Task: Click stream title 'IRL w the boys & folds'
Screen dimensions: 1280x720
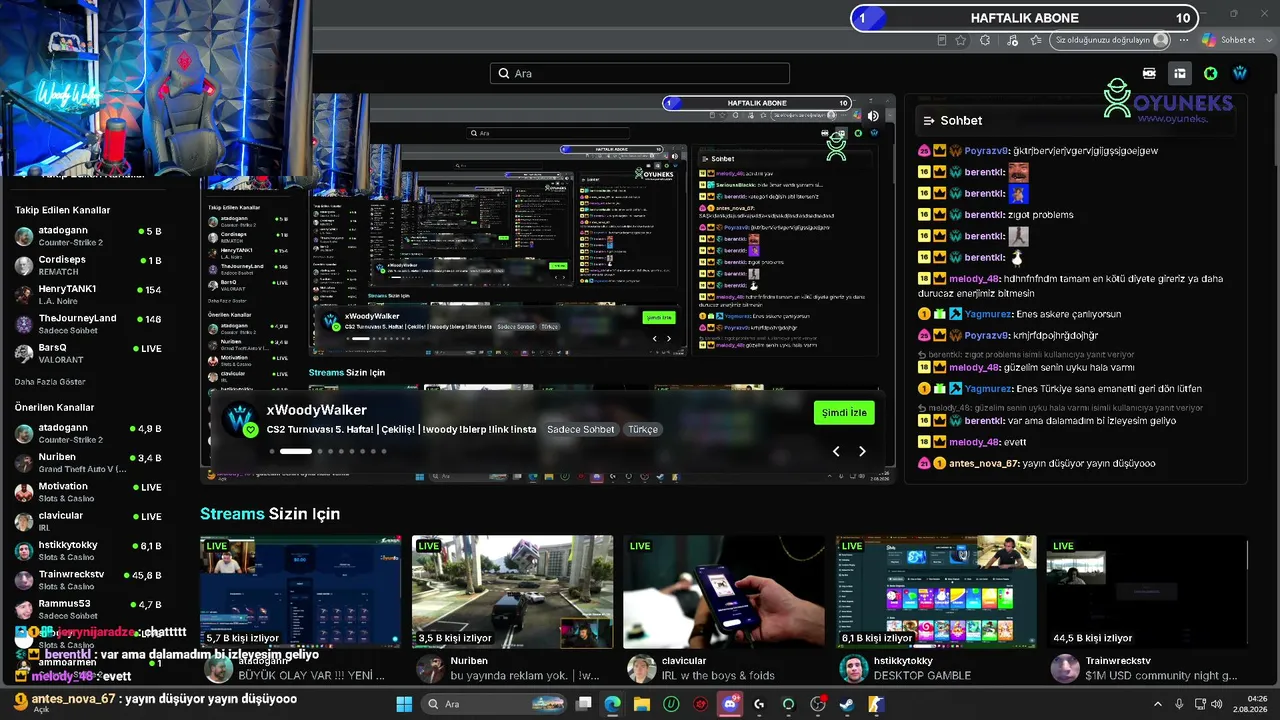Action: [x=718, y=676]
